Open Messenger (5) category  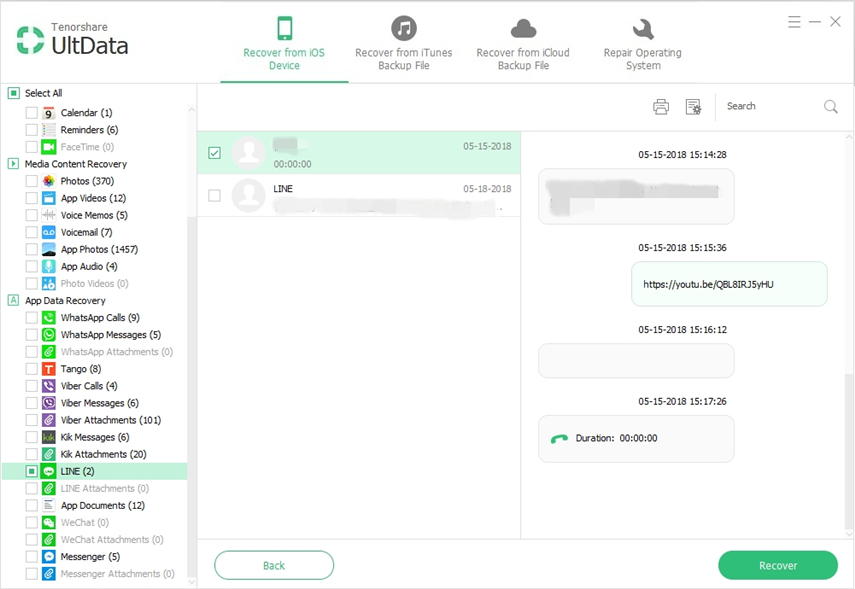(90, 556)
